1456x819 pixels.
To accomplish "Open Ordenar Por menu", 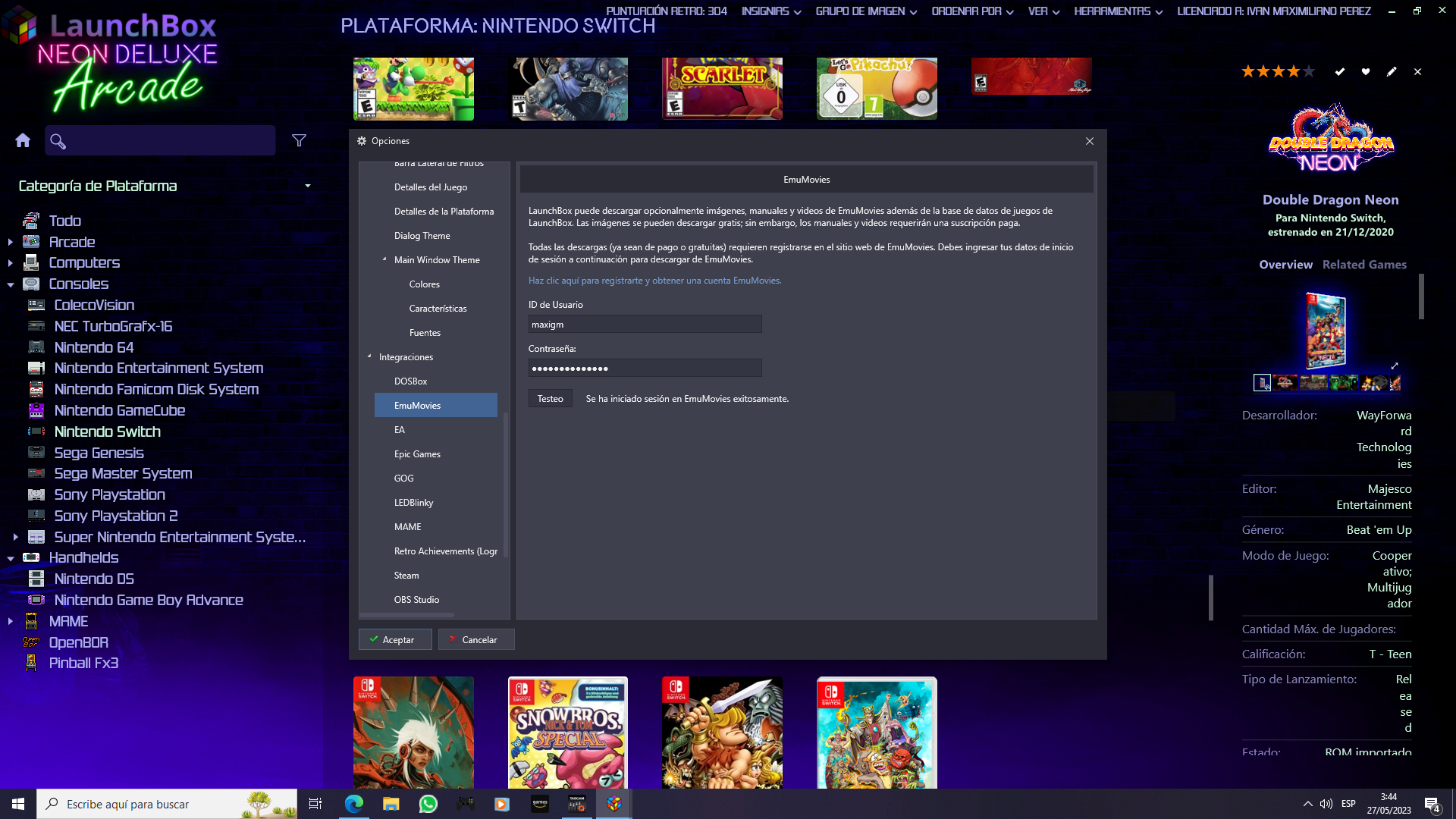I will pyautogui.click(x=972, y=11).
